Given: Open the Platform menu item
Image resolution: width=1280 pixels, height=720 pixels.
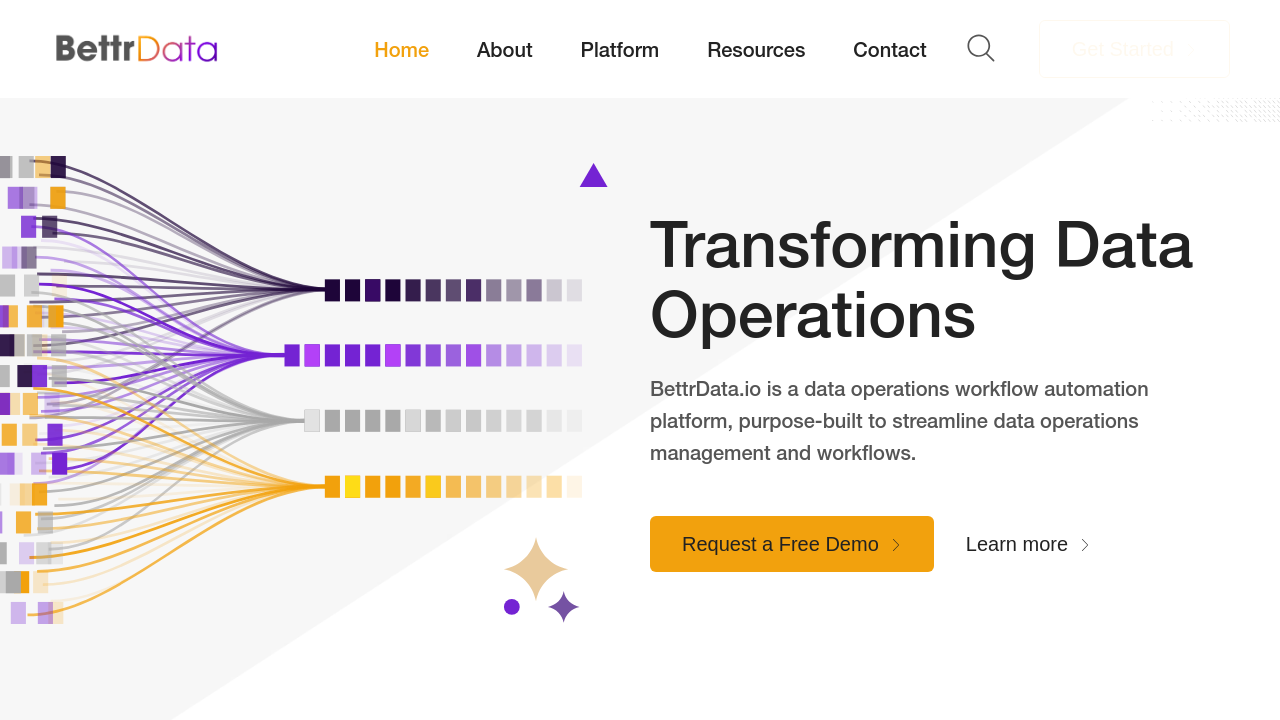Looking at the screenshot, I should point(619,50).
